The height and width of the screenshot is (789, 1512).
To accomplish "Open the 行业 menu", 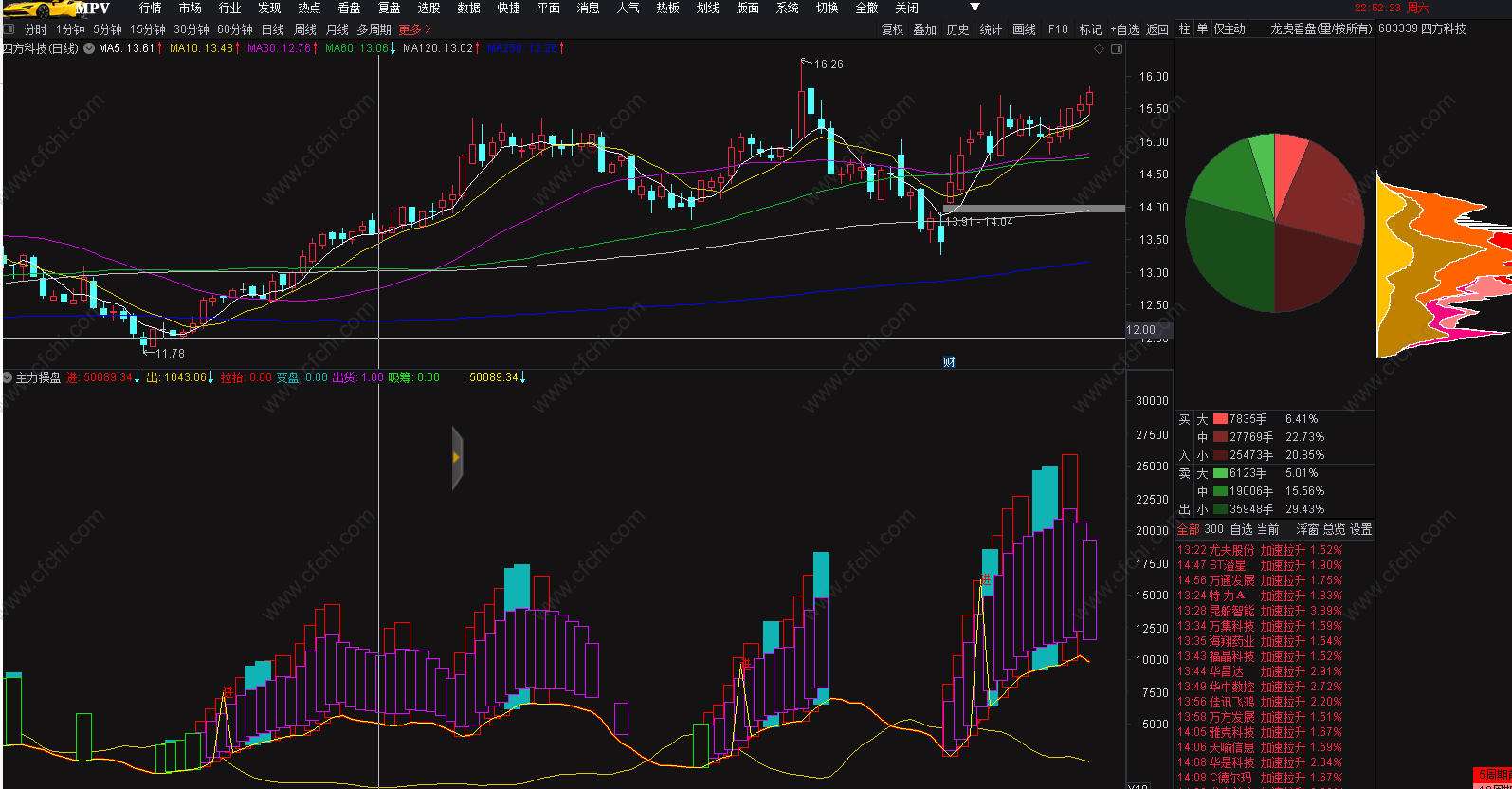I will (x=230, y=8).
